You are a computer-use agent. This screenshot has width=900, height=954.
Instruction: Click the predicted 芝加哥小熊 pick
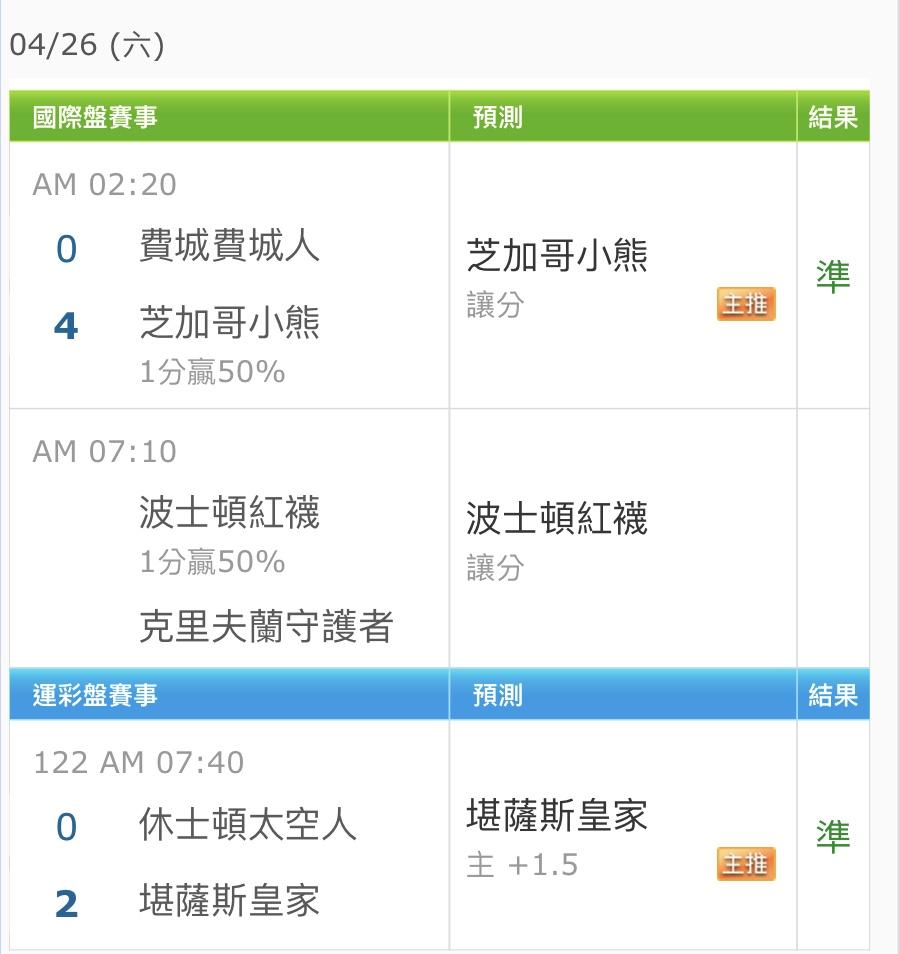pos(557,255)
